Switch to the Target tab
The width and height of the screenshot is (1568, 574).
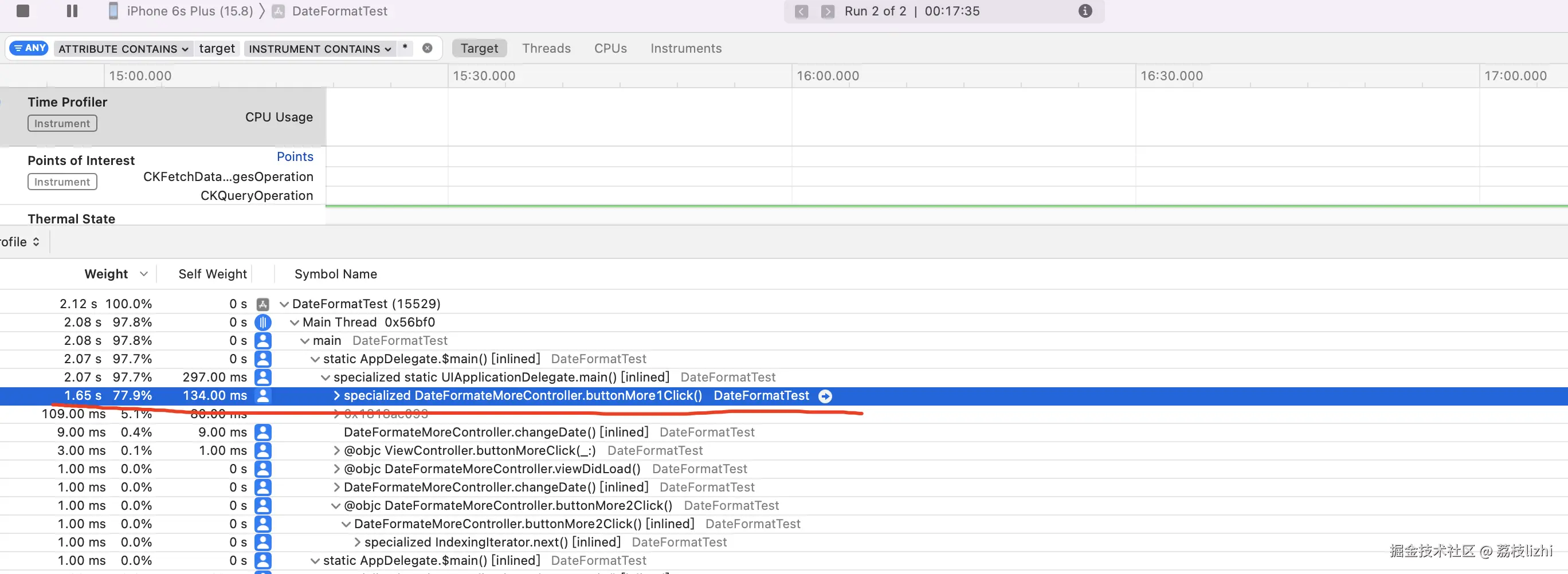point(479,48)
